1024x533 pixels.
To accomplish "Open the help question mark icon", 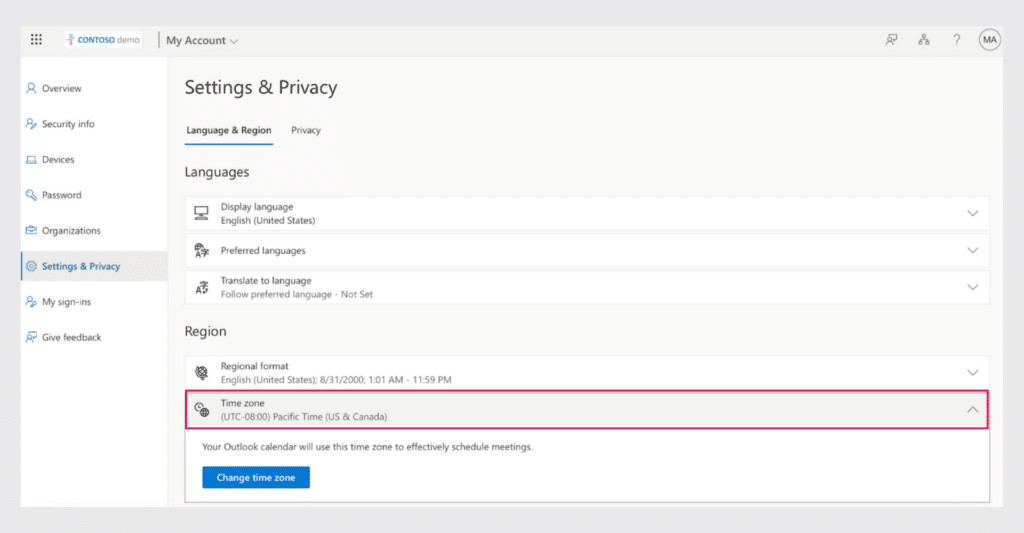I will pyautogui.click(x=957, y=40).
